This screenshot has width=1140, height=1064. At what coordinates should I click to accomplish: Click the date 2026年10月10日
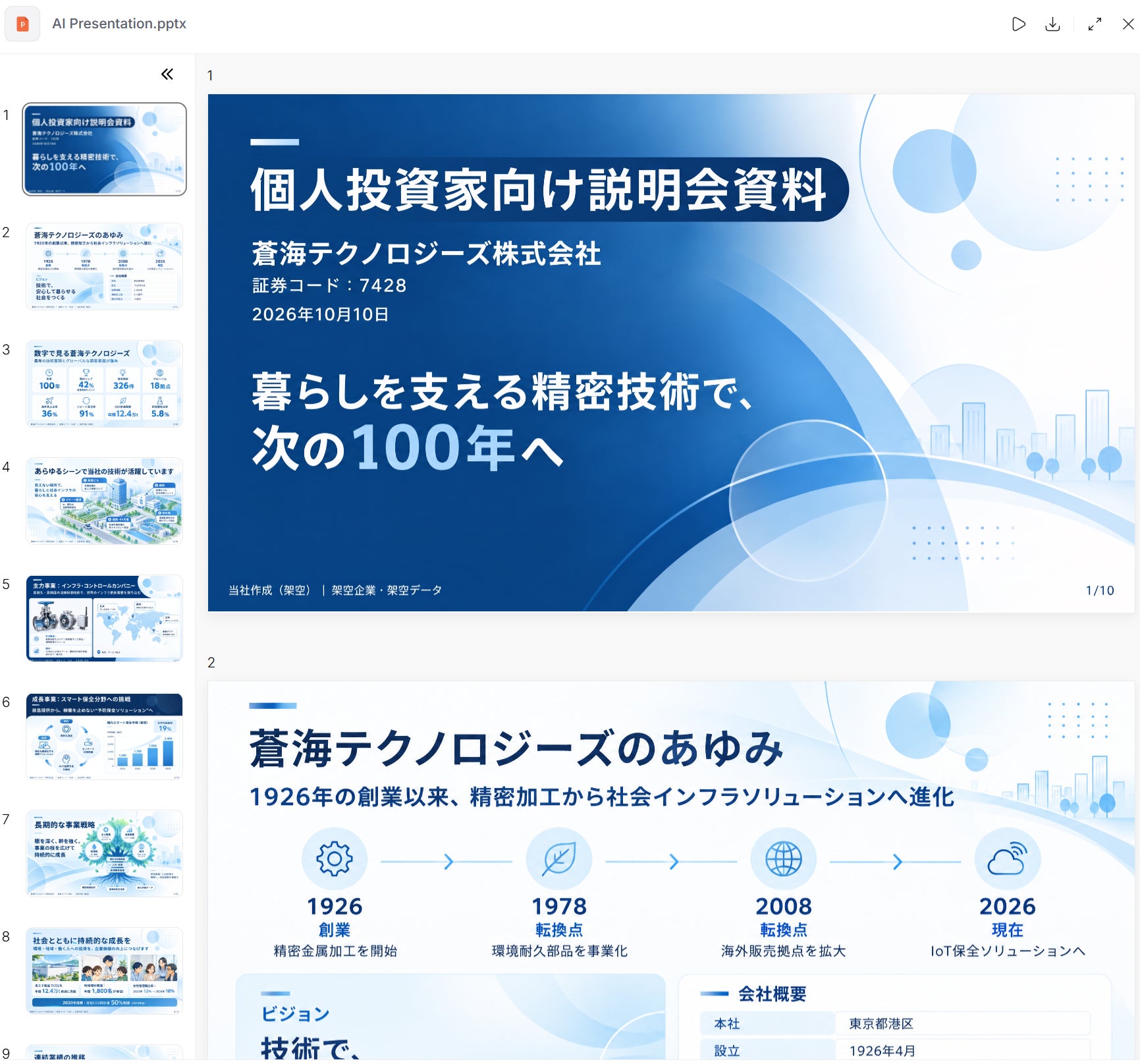point(320,314)
